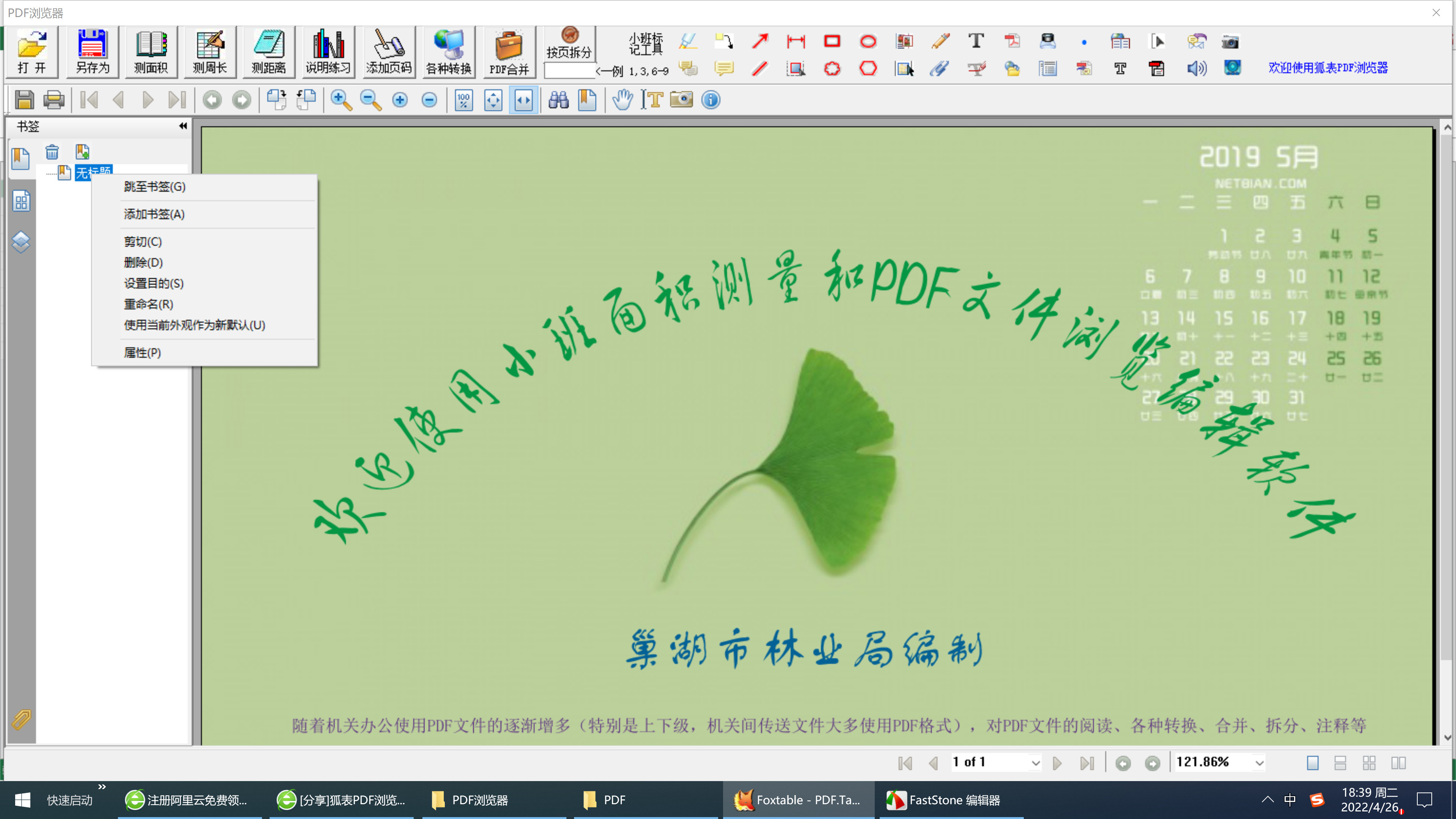
Task: Choose 属性(P) in the context menu
Action: pos(142,353)
